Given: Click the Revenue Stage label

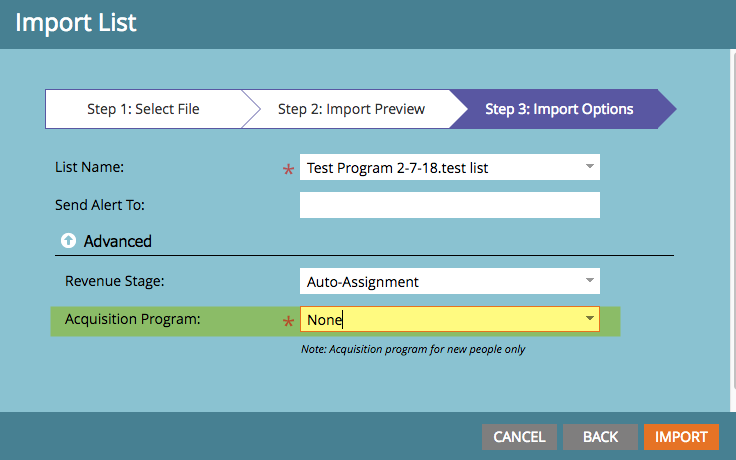Looking at the screenshot, I should coord(115,281).
